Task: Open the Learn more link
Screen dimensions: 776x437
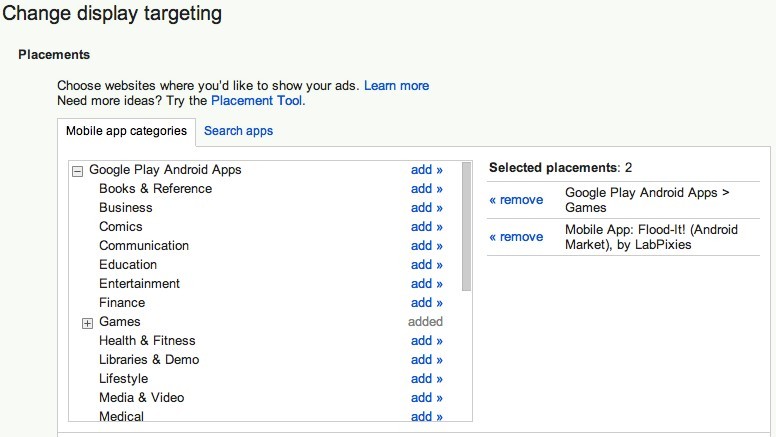Action: 396,86
